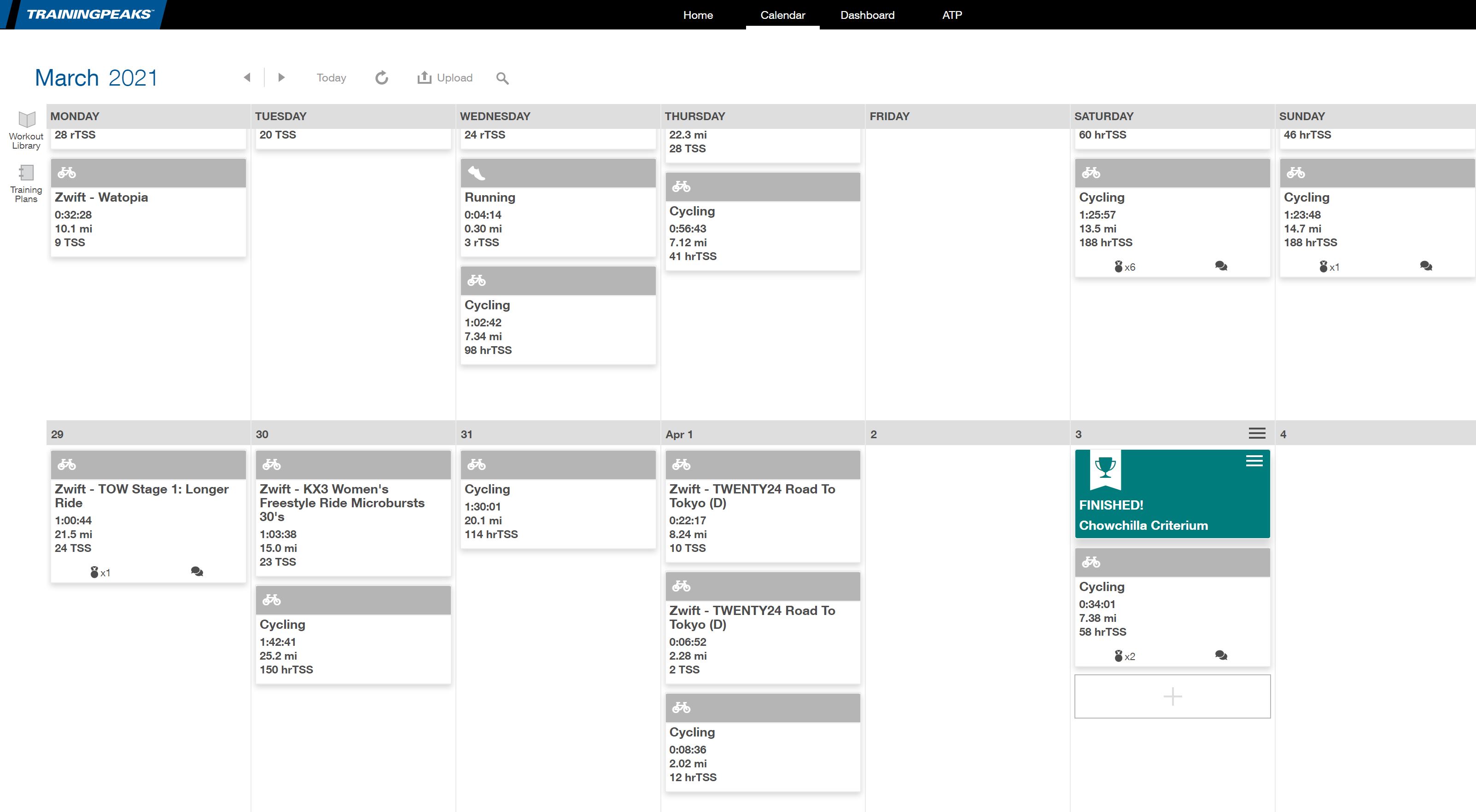1476x812 pixels.
Task: Click bike icon on 0:22:17 Road To Tokyo card
Action: [x=681, y=464]
